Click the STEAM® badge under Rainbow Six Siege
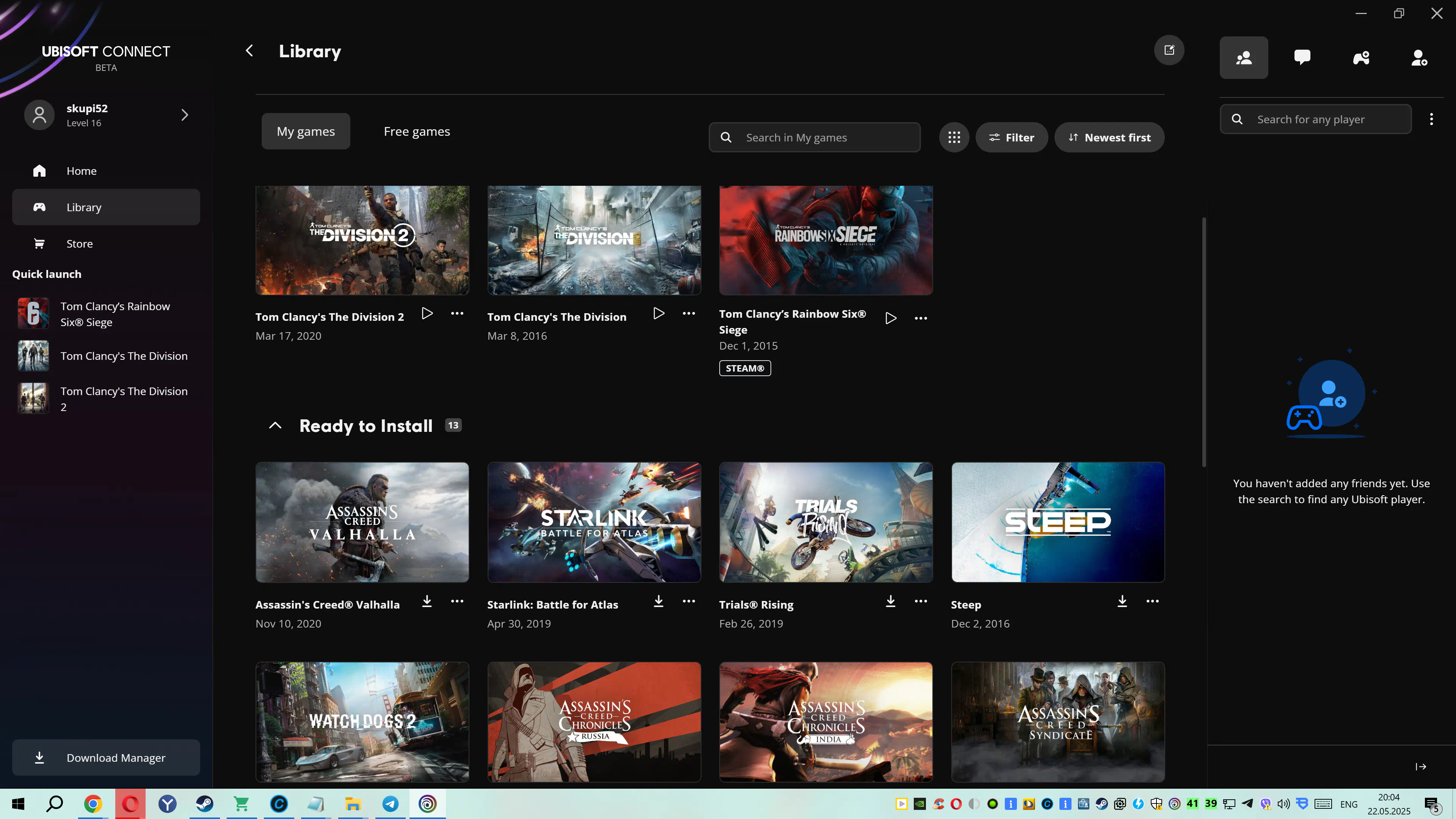Image resolution: width=1456 pixels, height=819 pixels. [x=745, y=368]
